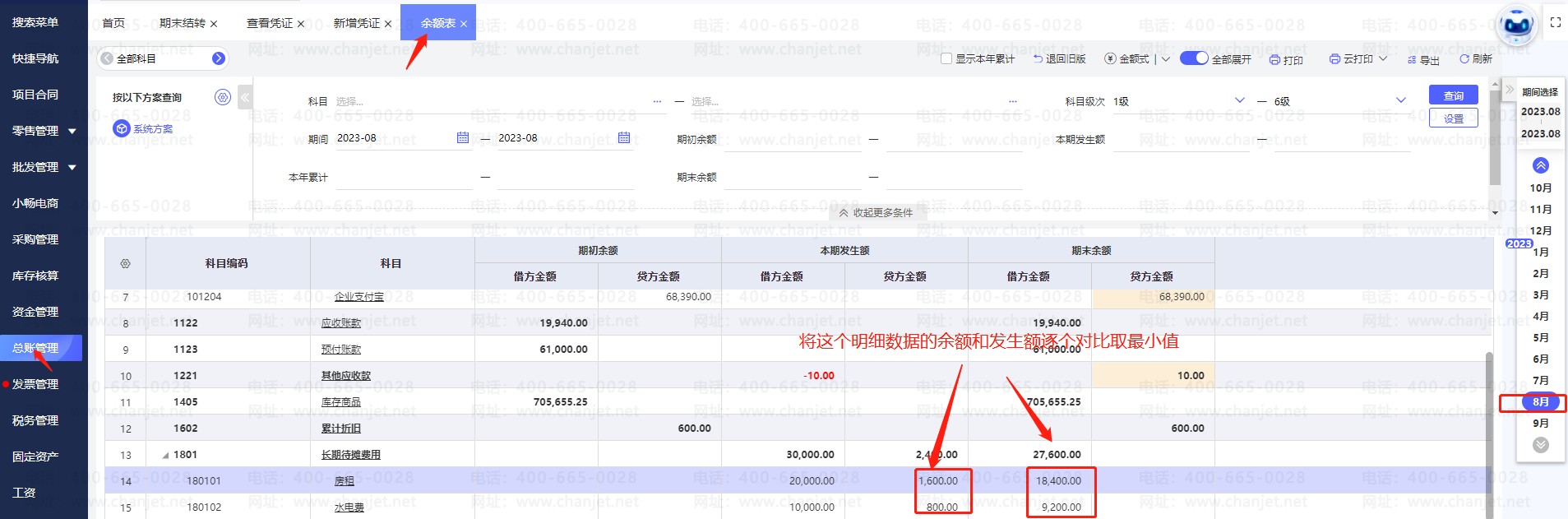Close the 查看凭证 tab
Viewport: 1568px width, 519px height.
coord(301,24)
